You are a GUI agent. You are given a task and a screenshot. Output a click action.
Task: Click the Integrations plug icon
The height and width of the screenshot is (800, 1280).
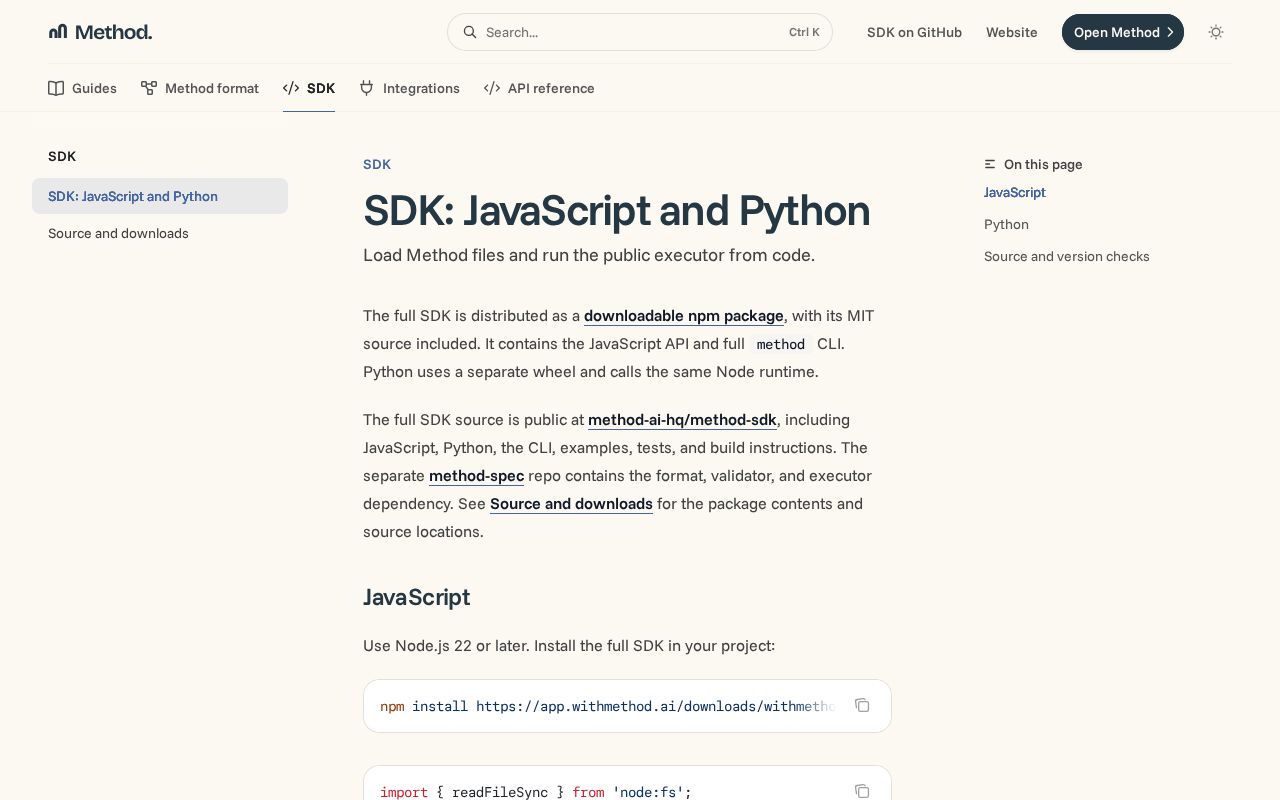(x=366, y=88)
